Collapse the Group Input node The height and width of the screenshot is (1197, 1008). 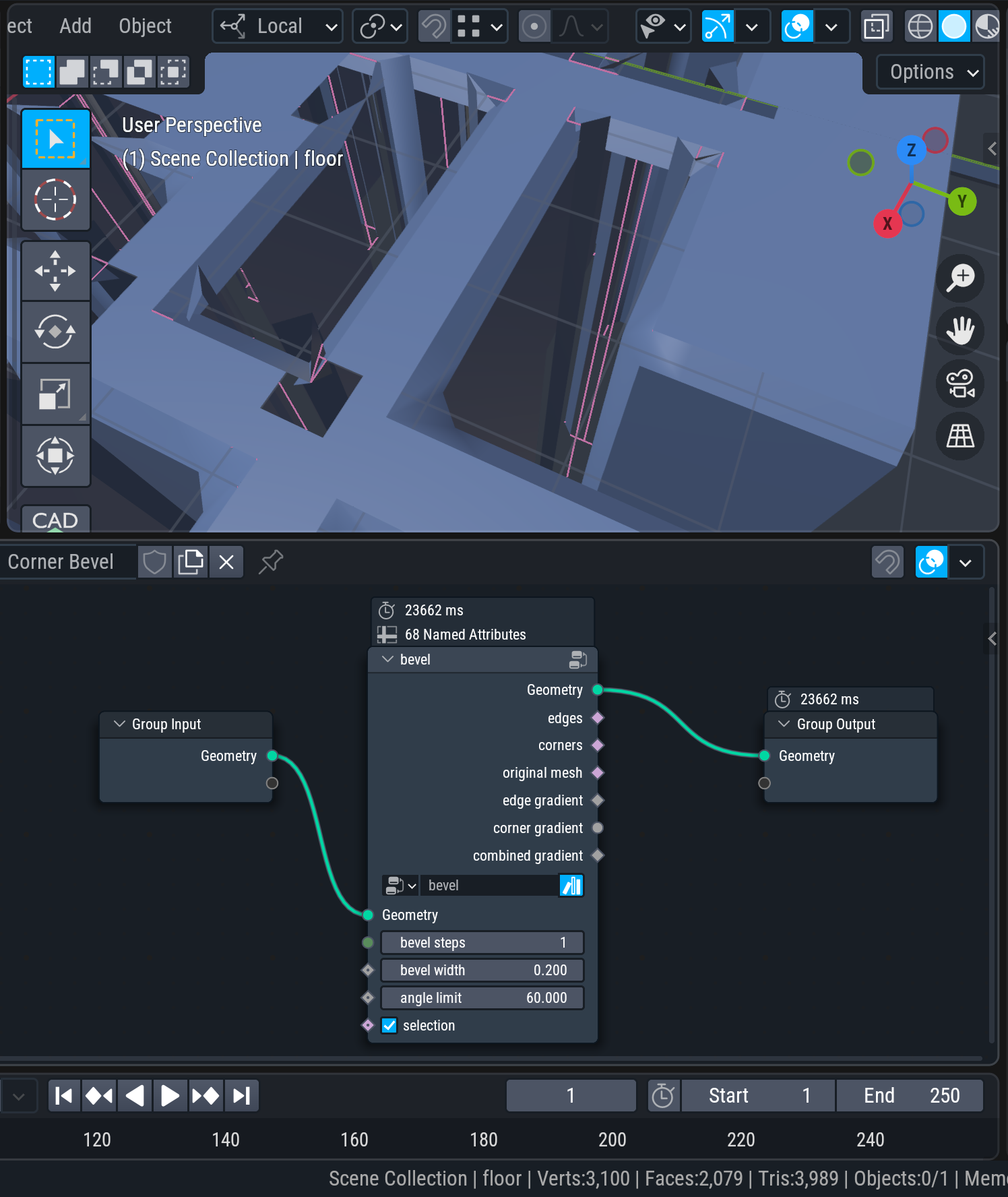(x=120, y=724)
